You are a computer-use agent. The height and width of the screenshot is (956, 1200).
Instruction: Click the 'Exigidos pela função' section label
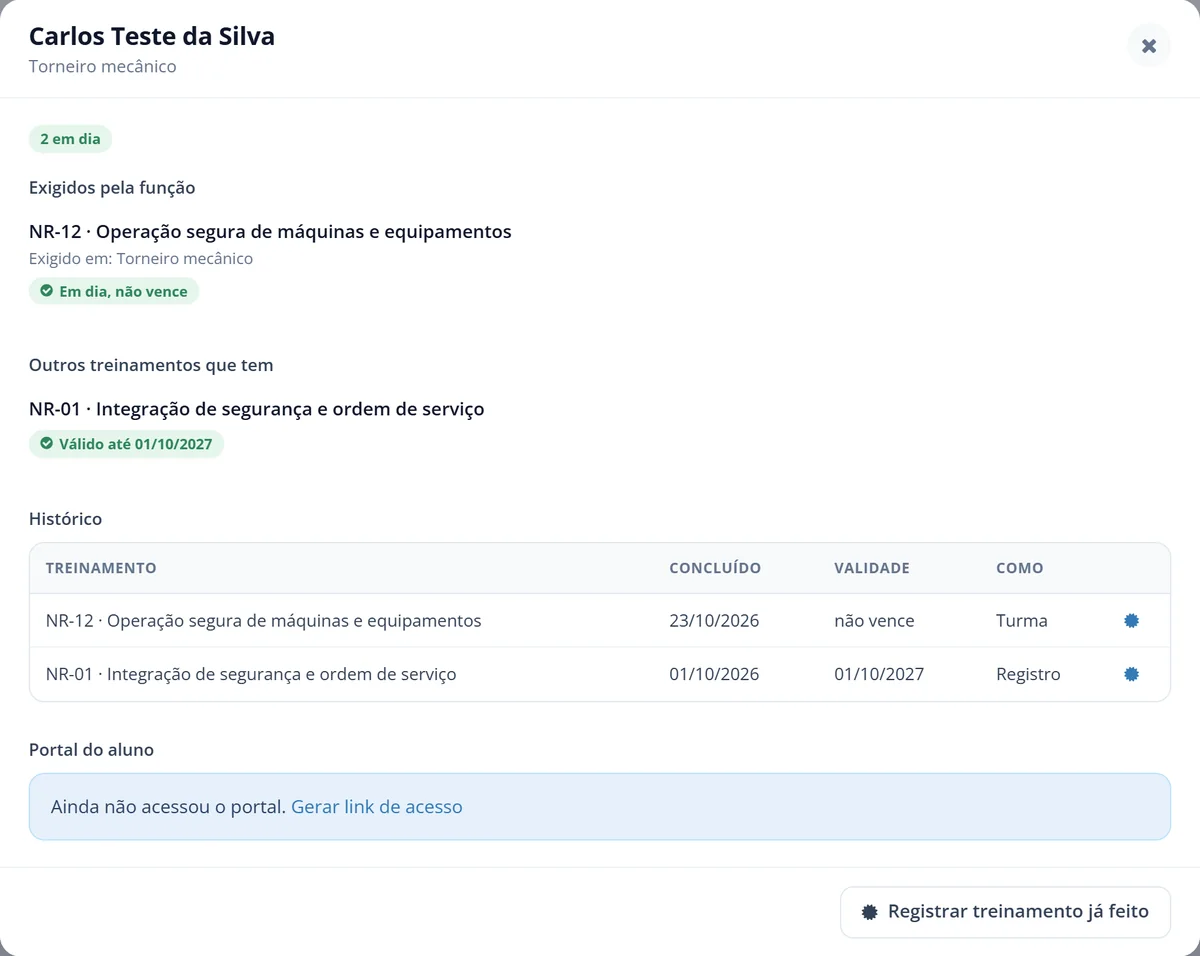click(112, 188)
